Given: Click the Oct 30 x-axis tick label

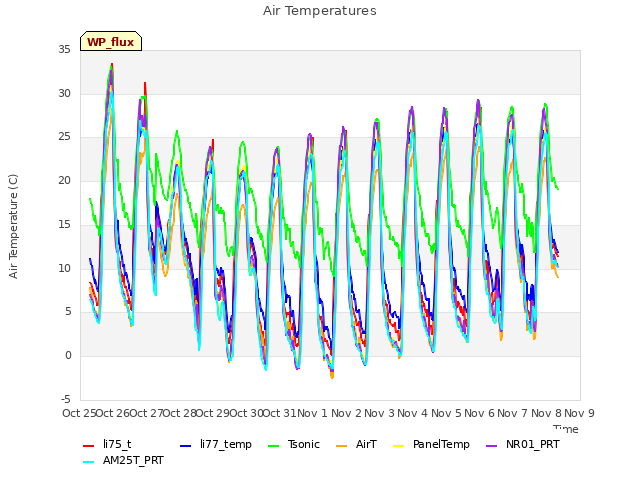Looking at the screenshot, I should tap(247, 413).
